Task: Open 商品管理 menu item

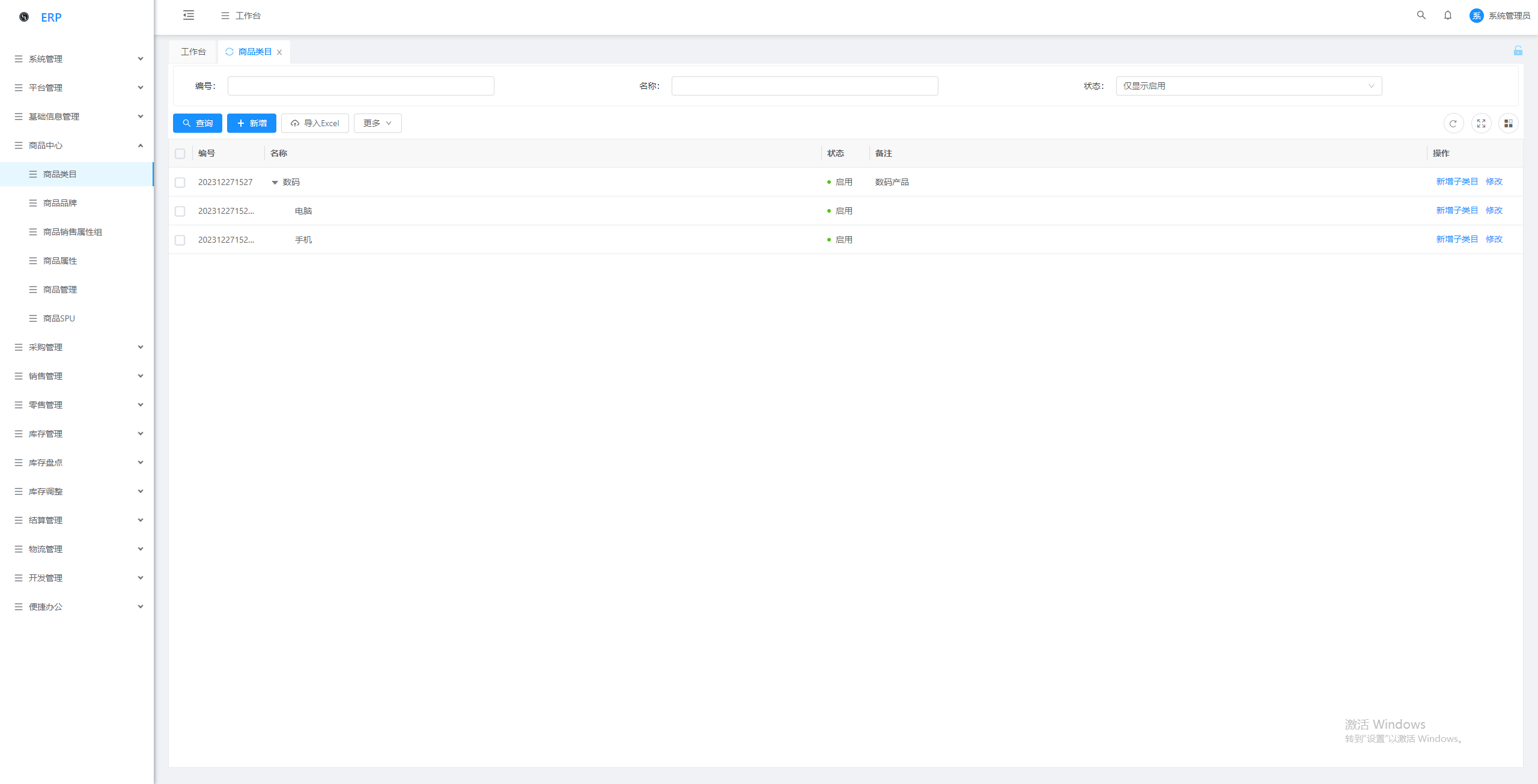Action: click(x=77, y=290)
